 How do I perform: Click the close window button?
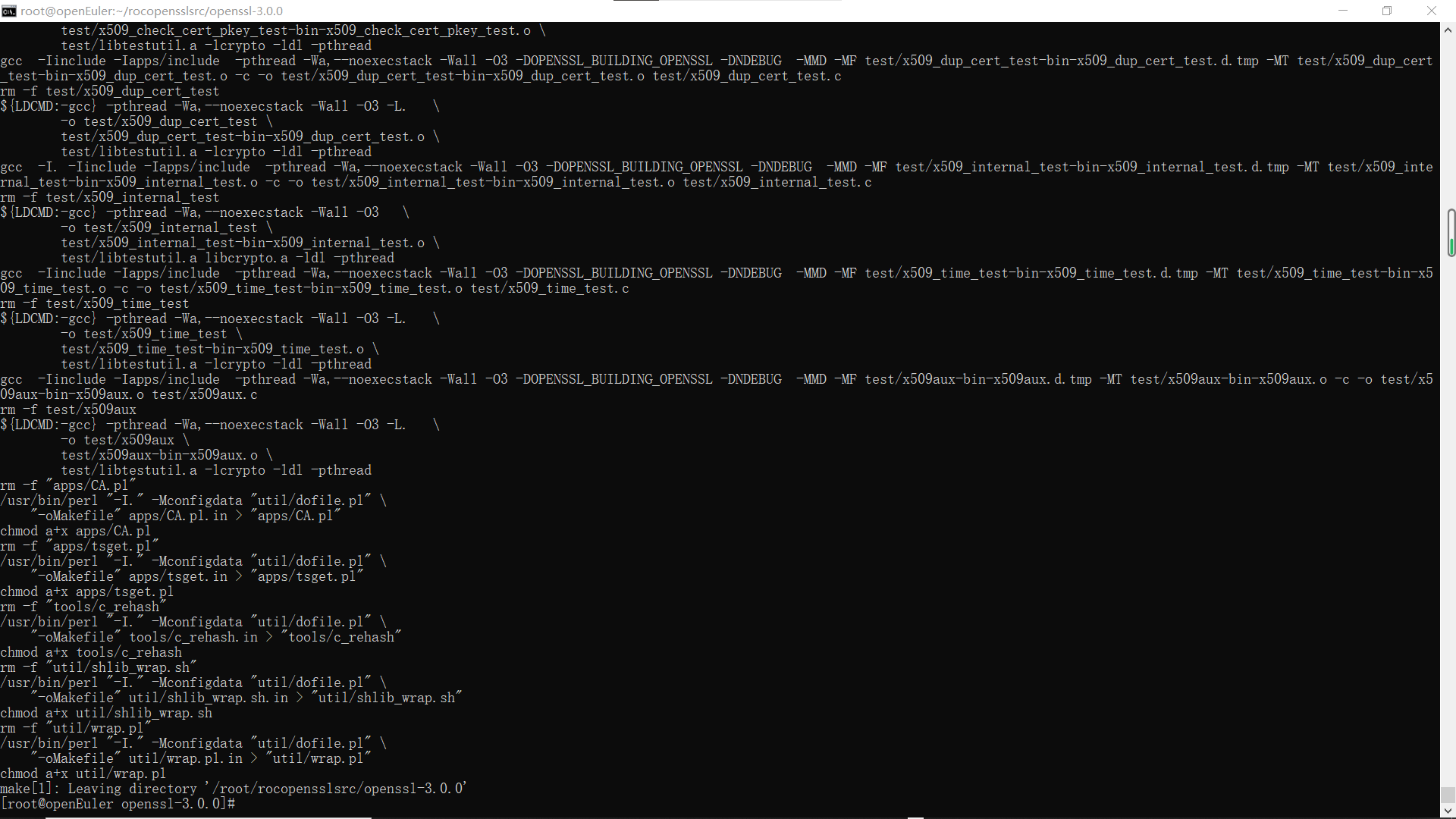pyautogui.click(x=1432, y=10)
